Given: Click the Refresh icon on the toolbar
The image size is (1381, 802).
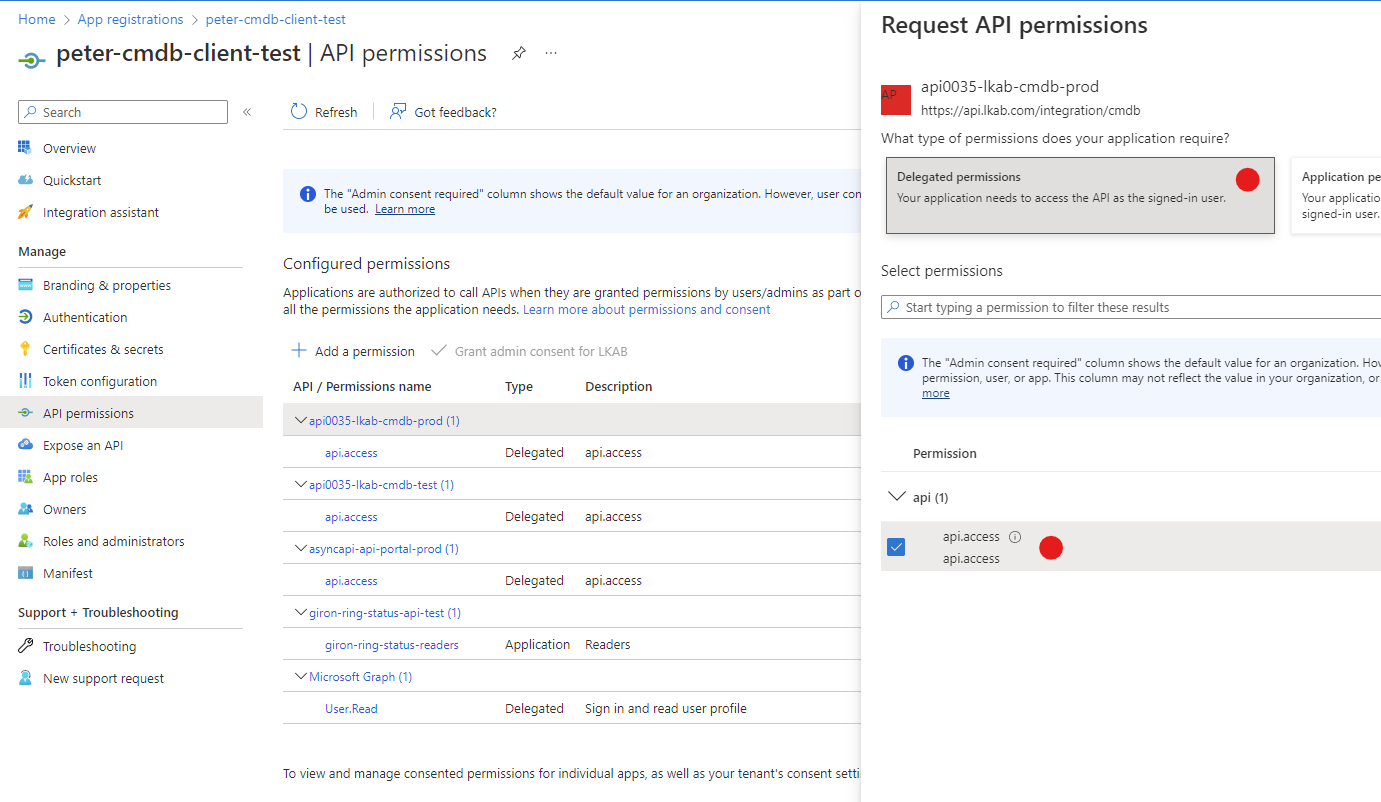Looking at the screenshot, I should pos(298,111).
